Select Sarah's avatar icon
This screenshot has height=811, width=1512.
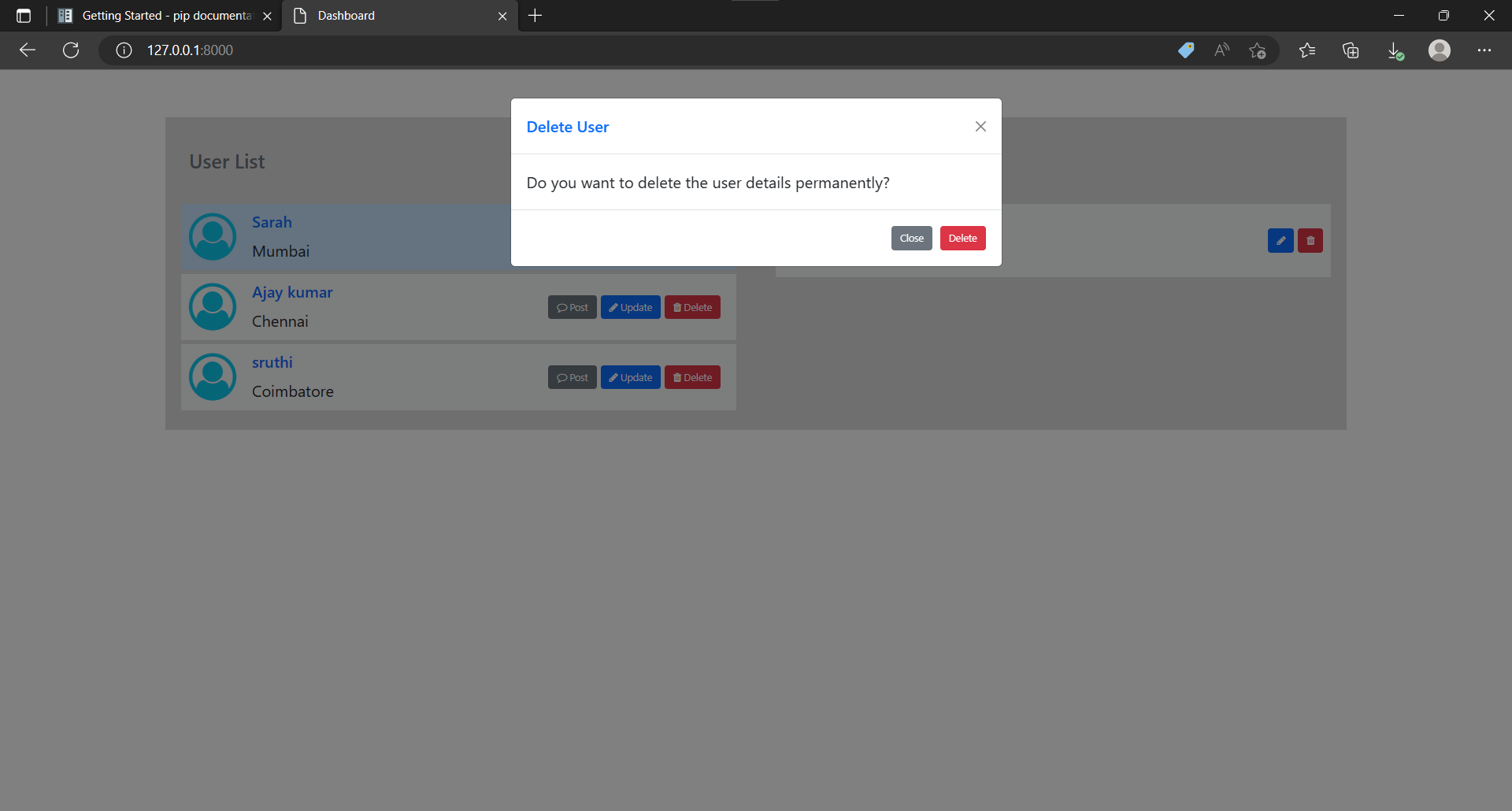pos(213,237)
